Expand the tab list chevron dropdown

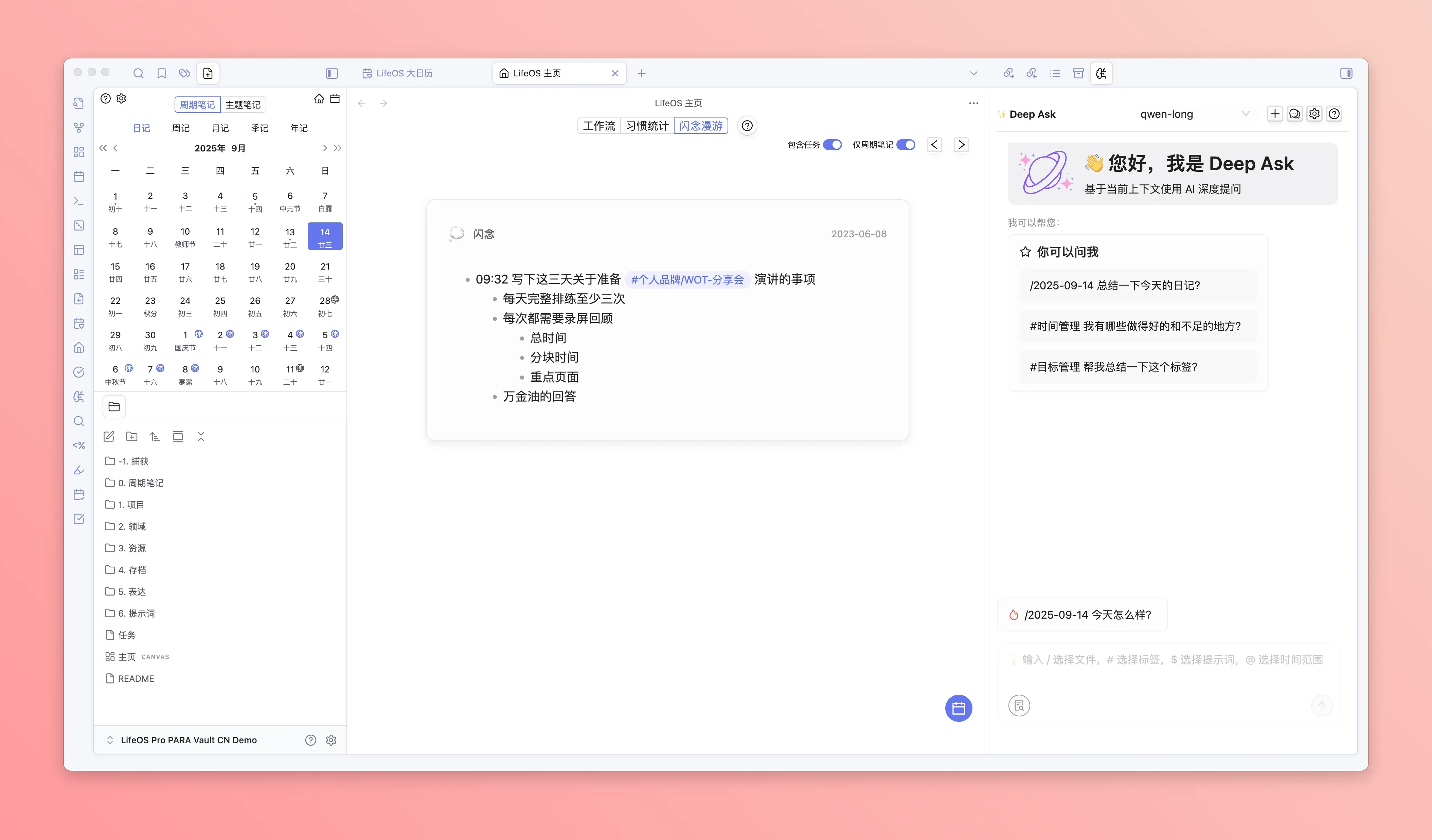coord(973,73)
